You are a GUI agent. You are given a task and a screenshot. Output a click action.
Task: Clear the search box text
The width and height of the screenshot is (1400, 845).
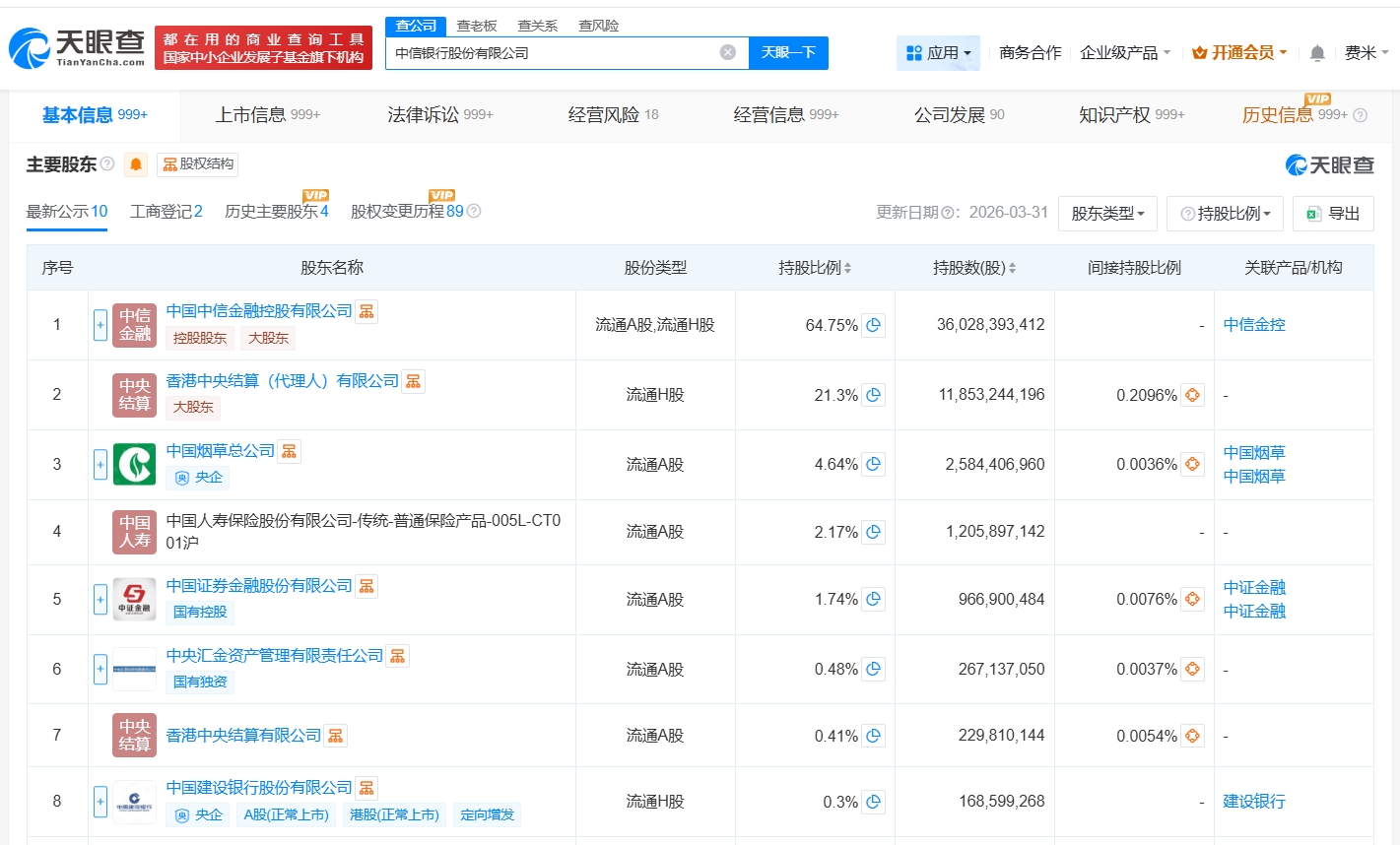tap(728, 52)
